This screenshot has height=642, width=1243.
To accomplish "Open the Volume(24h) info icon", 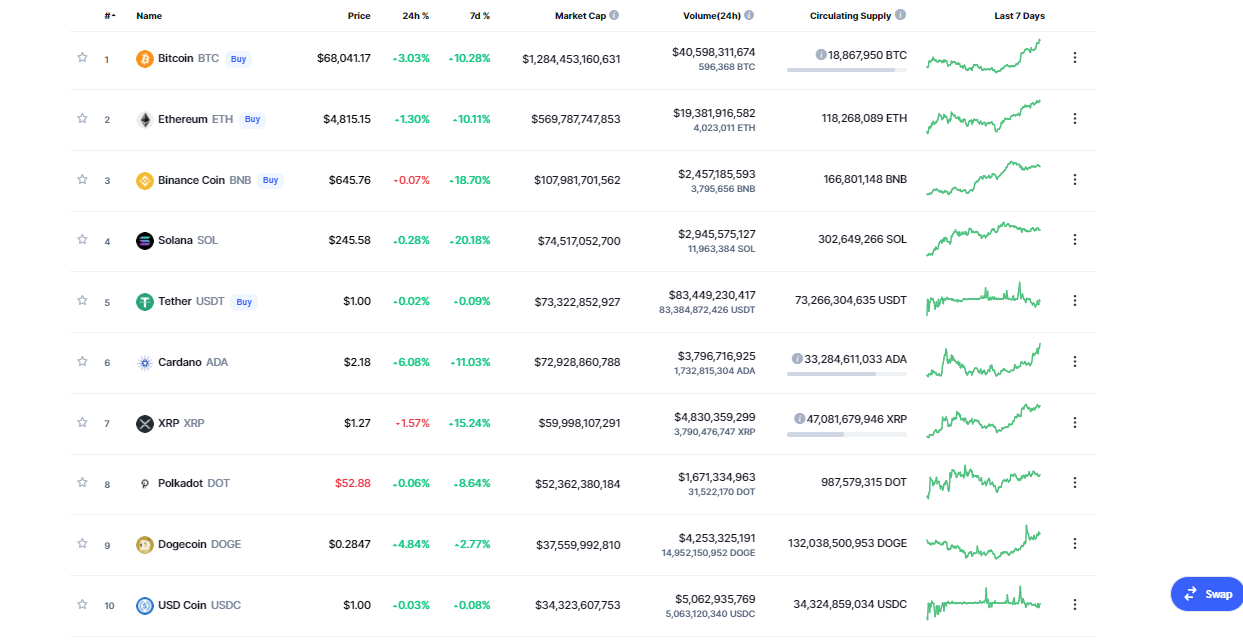I will point(749,16).
